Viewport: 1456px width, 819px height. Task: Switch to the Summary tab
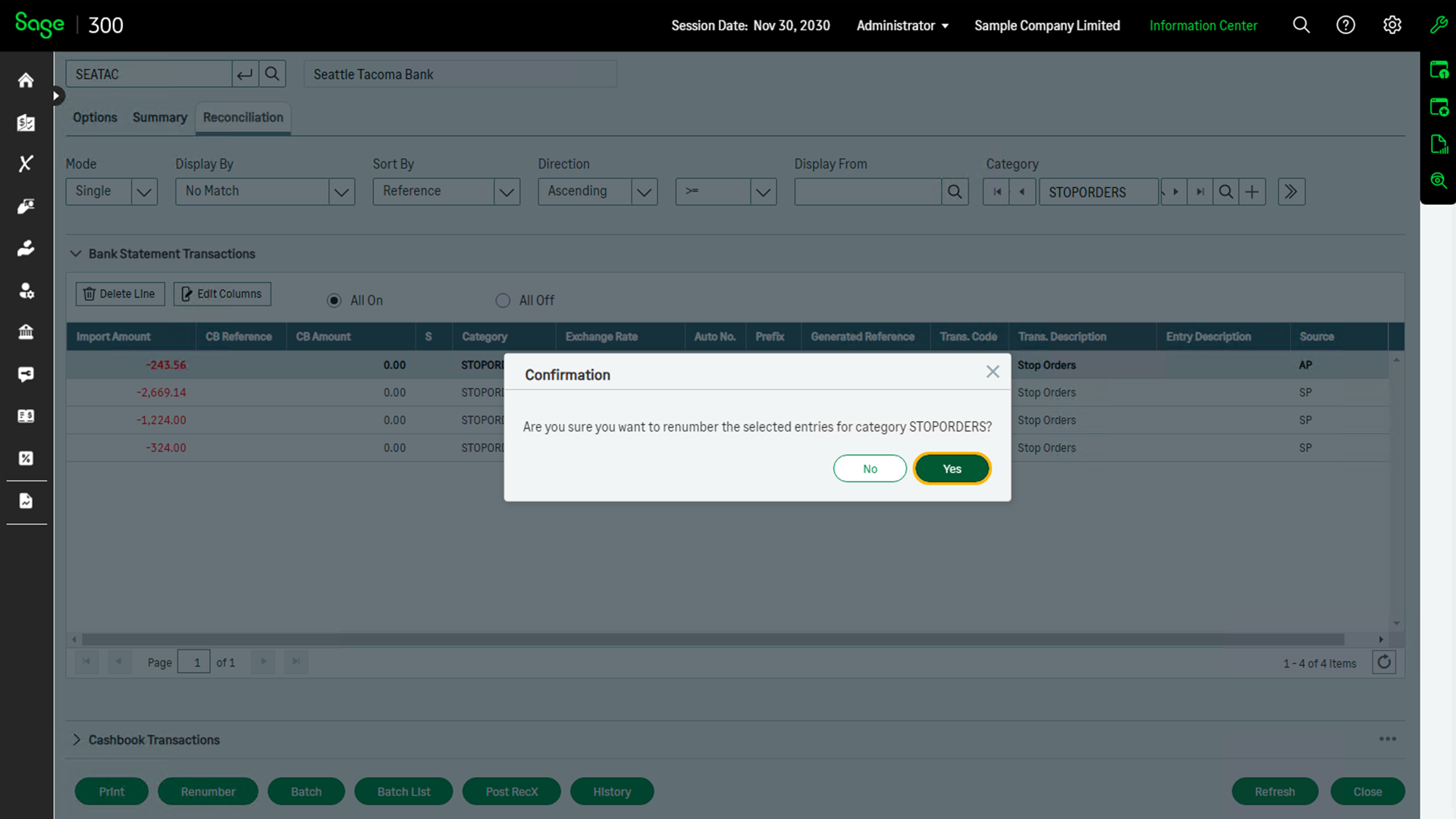pyautogui.click(x=159, y=118)
